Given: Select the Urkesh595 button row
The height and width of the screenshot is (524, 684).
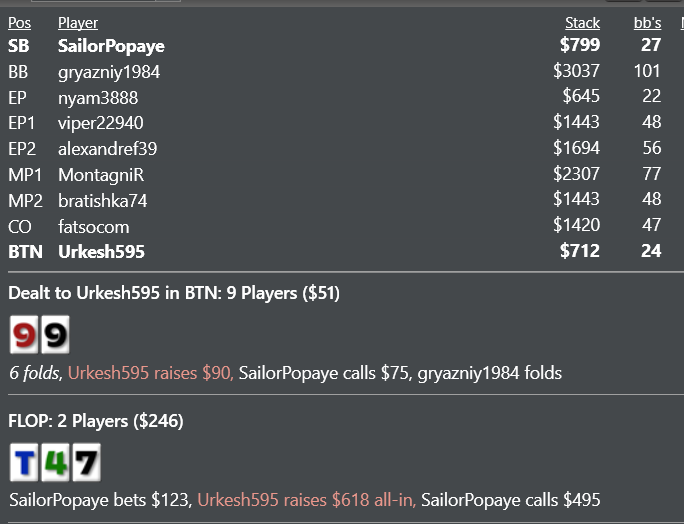Looking at the screenshot, I should 335,251.
